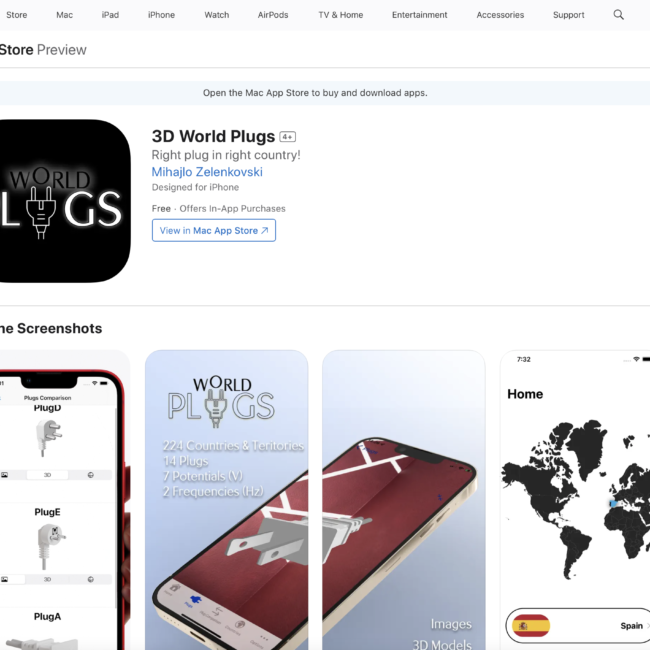650x650 pixels.
Task: Open the World Plugs stats screenshot
Action: click(x=226, y=500)
